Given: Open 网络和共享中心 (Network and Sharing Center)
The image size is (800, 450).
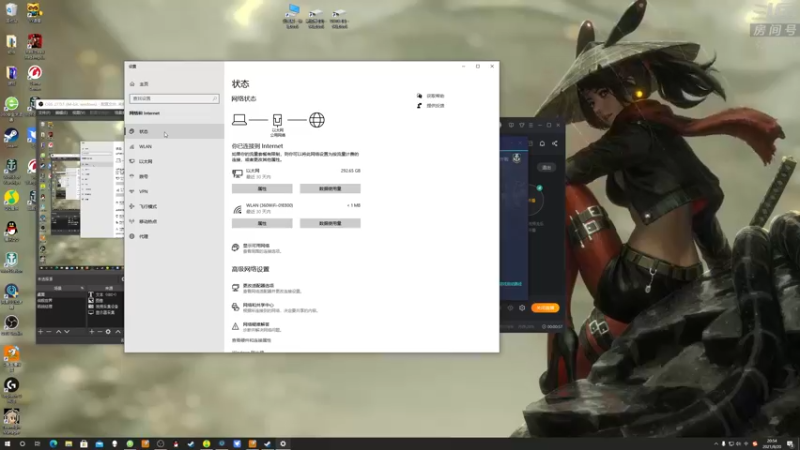Looking at the screenshot, I should pos(274,308).
